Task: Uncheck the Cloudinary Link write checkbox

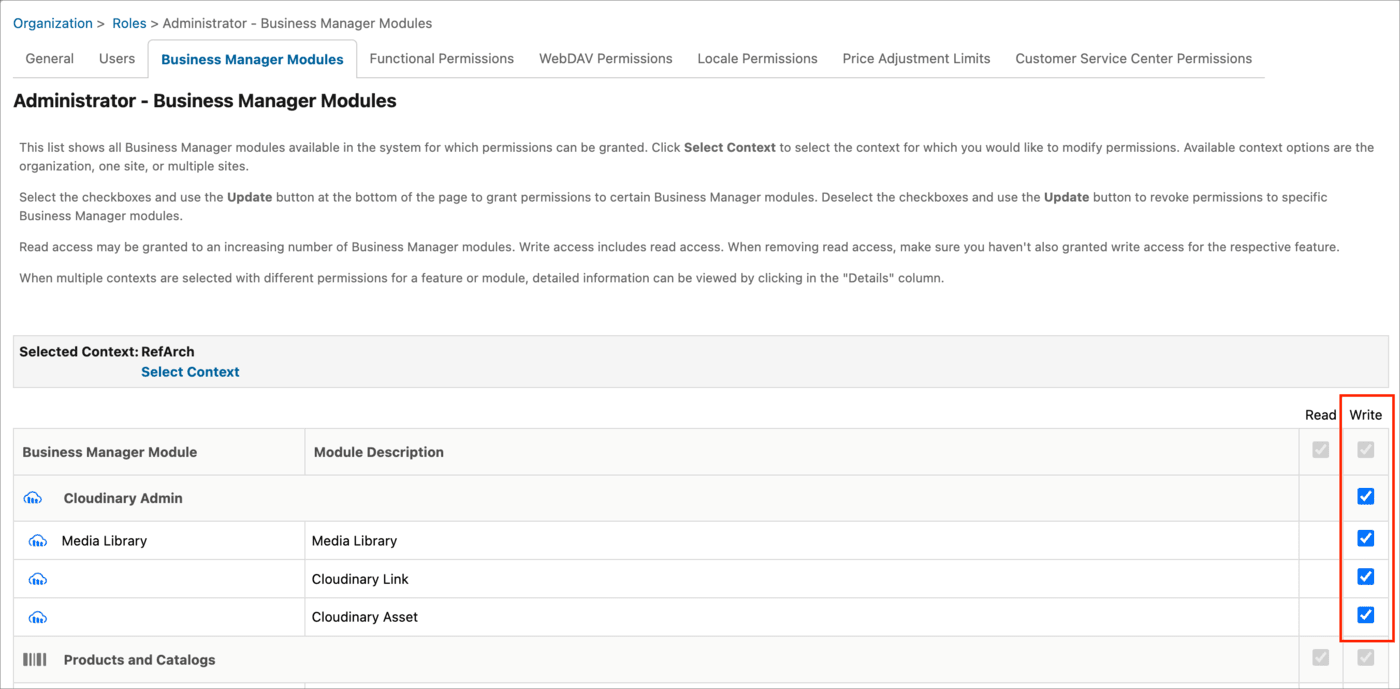Action: [1365, 576]
